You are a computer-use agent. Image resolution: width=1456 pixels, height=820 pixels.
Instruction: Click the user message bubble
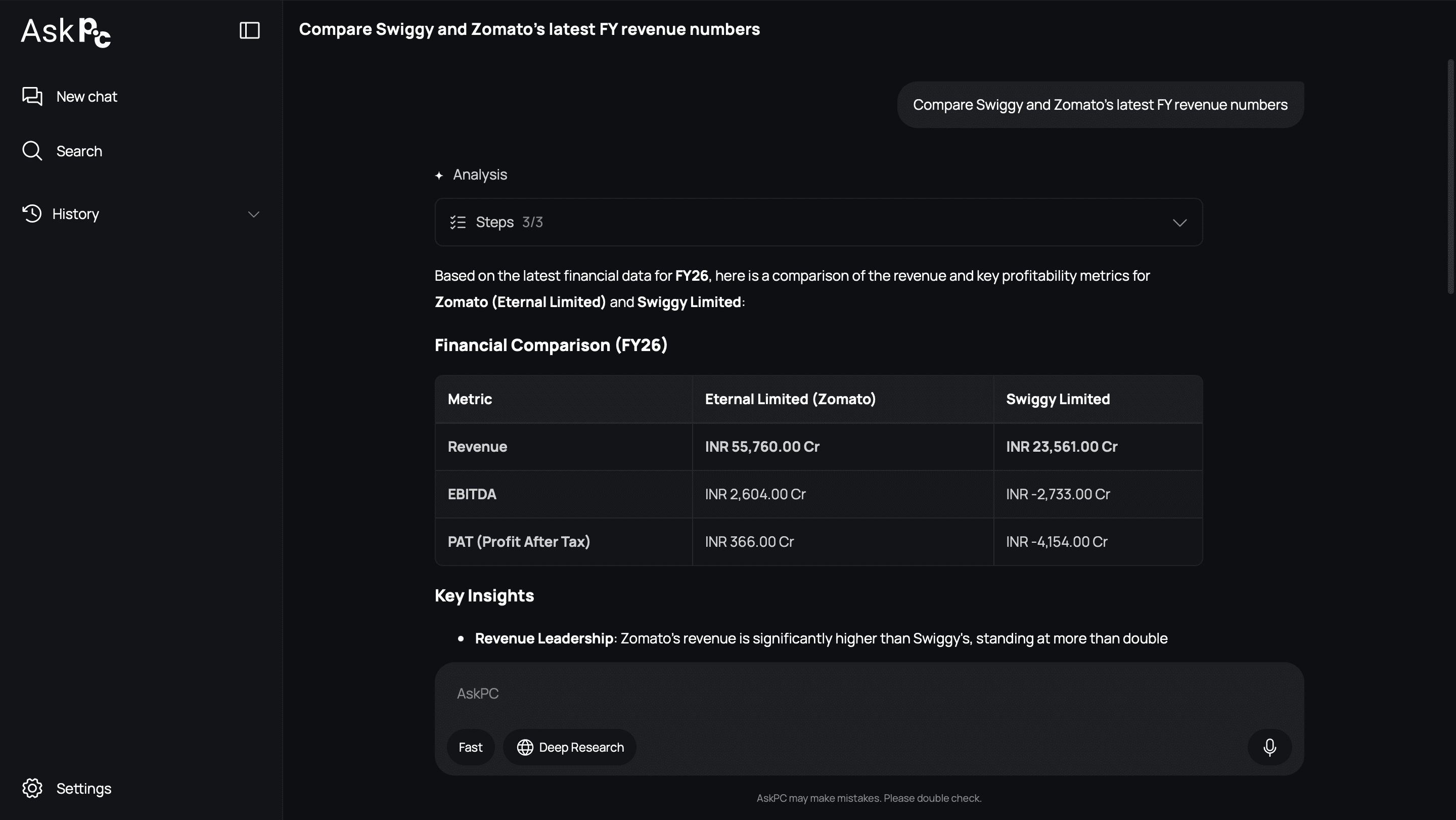pyautogui.click(x=1100, y=105)
